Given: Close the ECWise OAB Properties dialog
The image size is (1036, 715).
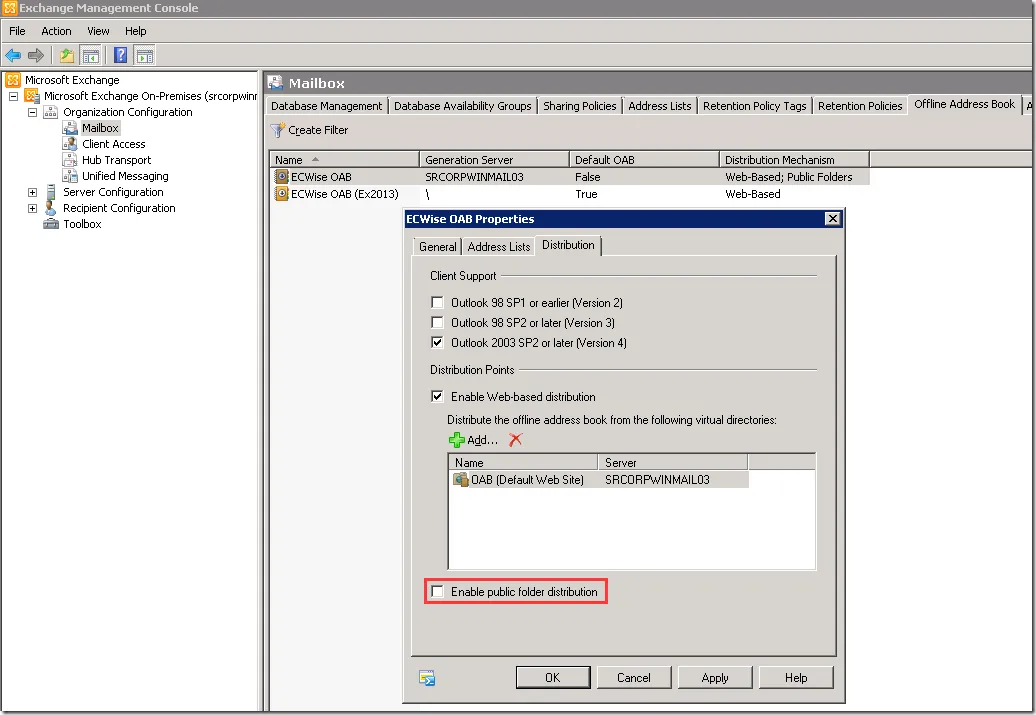Looking at the screenshot, I should (x=832, y=219).
